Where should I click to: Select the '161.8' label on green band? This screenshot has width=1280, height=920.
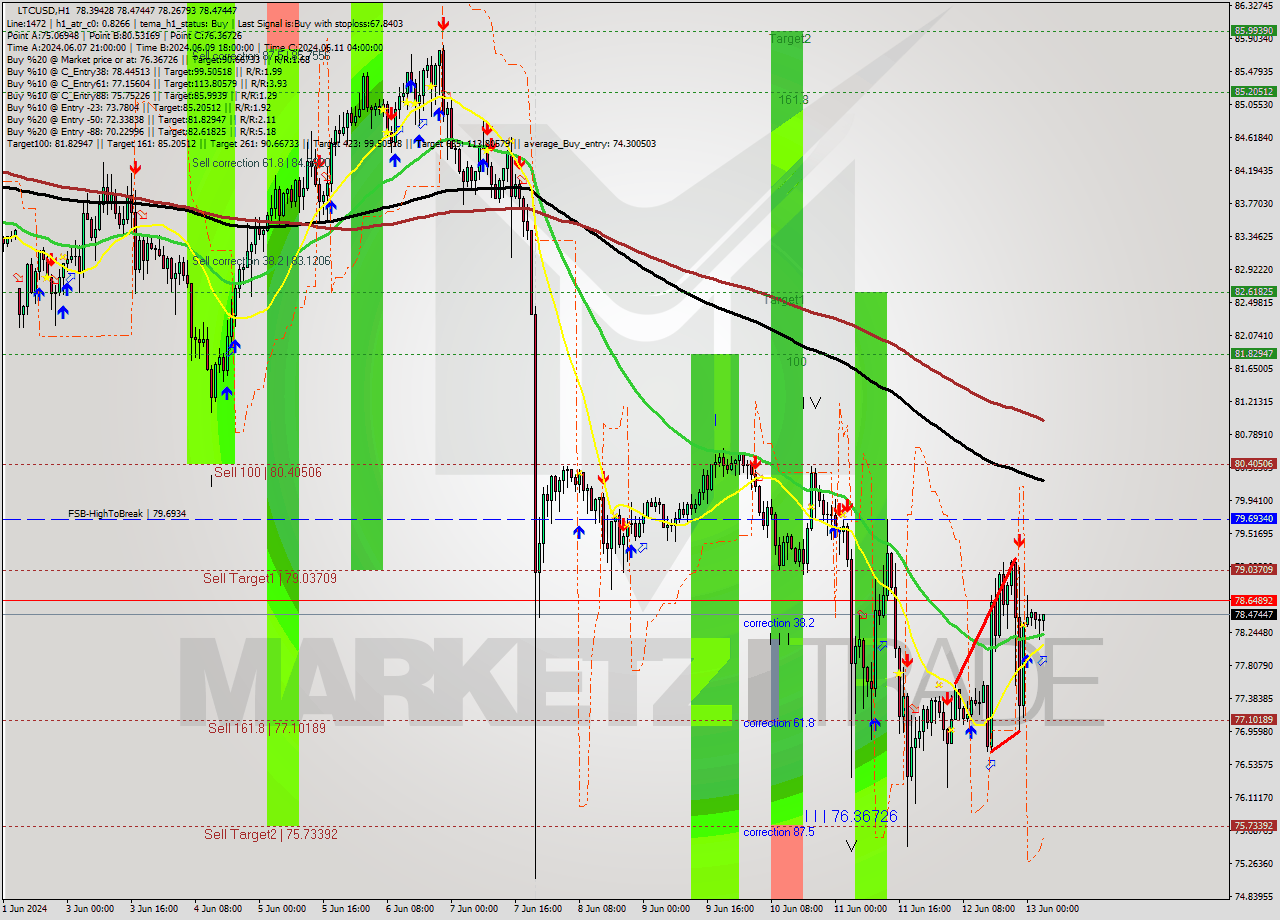coord(794,100)
